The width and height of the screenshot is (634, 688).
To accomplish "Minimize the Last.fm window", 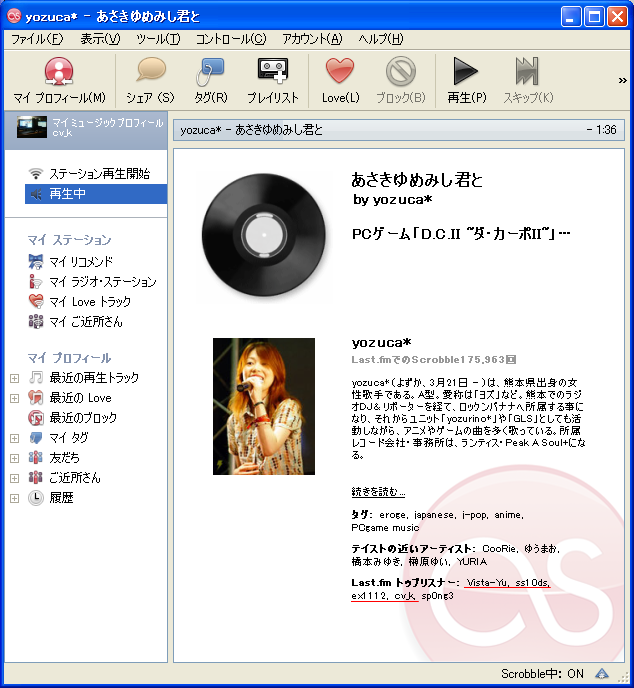I will (x=571, y=17).
